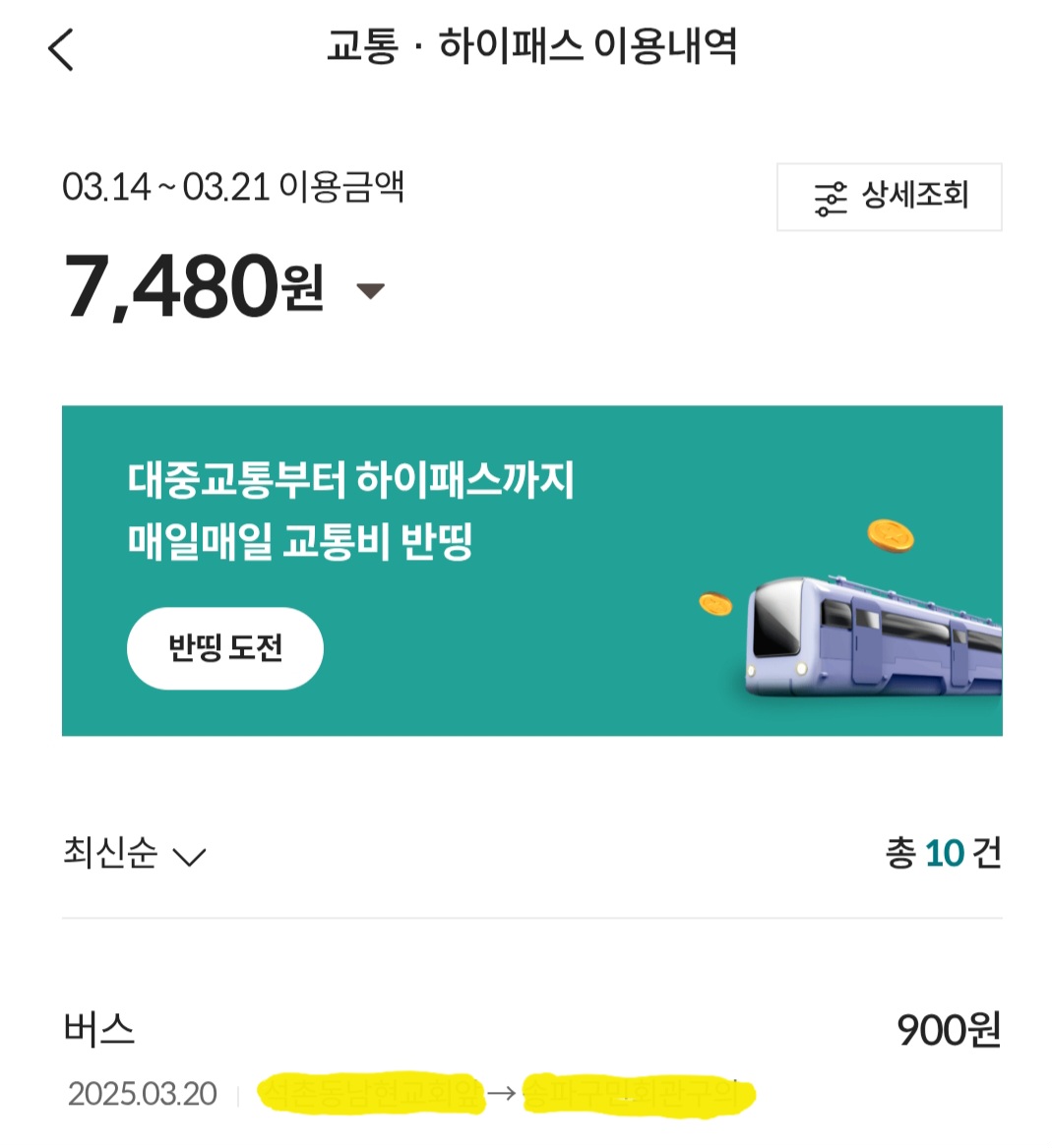This screenshot has width=1052, height=1148.
Task: Click the 03.14 ~ 03.21 이용금액 label
Action: pyautogui.click(x=233, y=187)
